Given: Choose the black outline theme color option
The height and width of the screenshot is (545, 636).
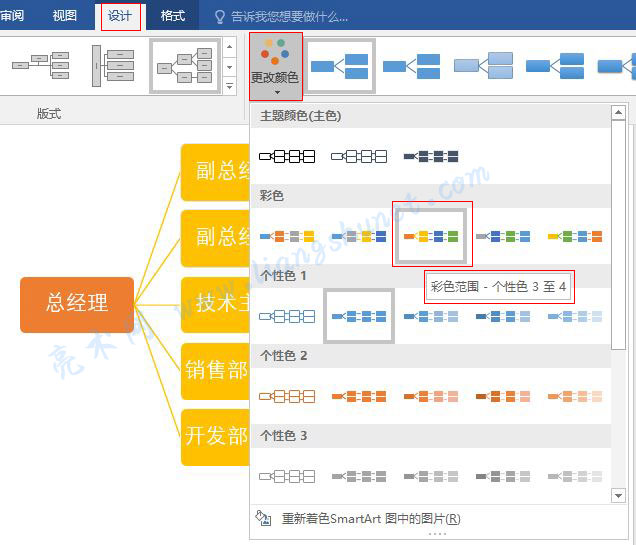Looking at the screenshot, I should [x=287, y=156].
